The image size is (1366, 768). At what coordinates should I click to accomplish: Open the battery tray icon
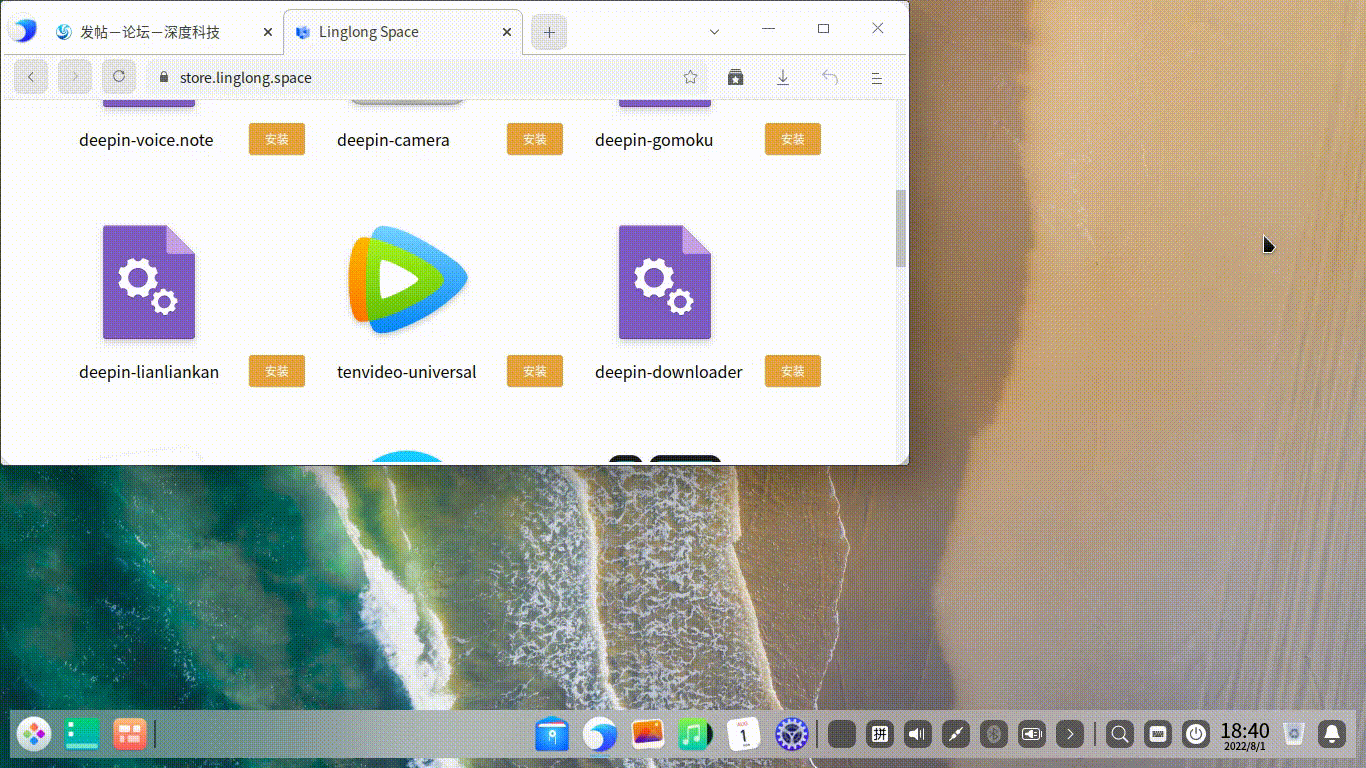coord(1032,735)
